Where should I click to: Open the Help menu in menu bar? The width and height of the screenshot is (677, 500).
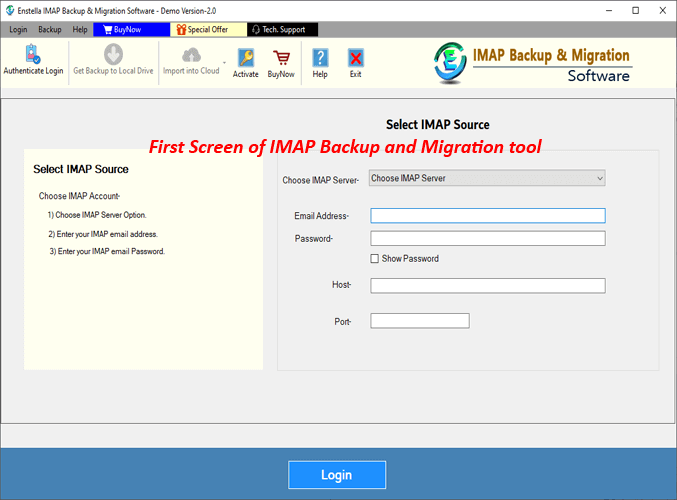80,29
